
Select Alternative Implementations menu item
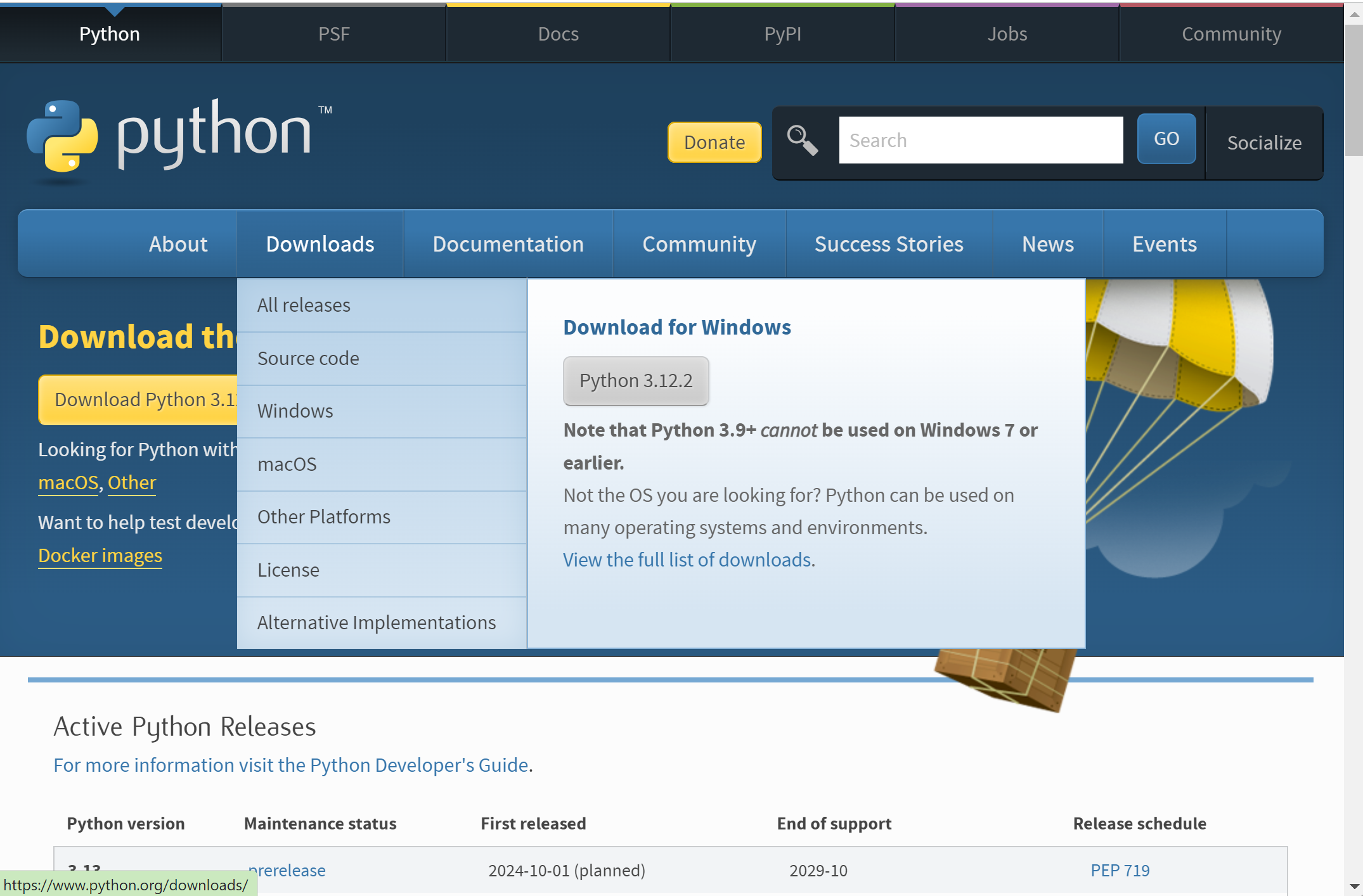[x=376, y=622]
